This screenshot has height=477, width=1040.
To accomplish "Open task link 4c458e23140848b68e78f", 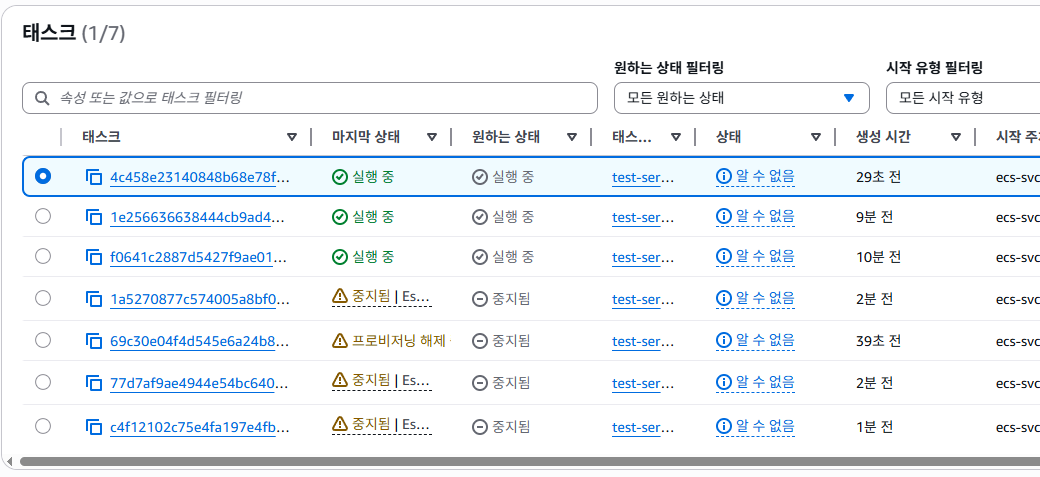I will pos(200,177).
